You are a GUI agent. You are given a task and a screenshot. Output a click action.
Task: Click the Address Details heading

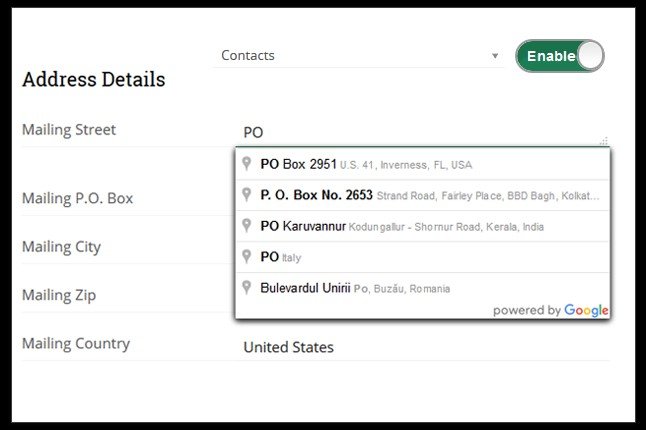coord(94,79)
